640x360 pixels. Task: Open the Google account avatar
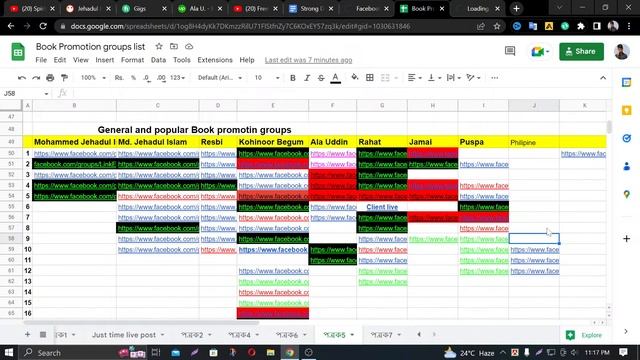[622, 51]
